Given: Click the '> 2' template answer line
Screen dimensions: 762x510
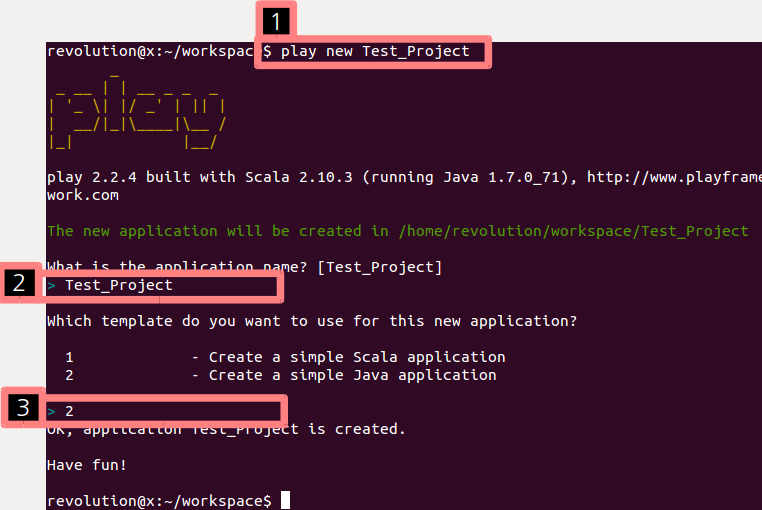Looking at the screenshot, I should pyautogui.click(x=60, y=411).
